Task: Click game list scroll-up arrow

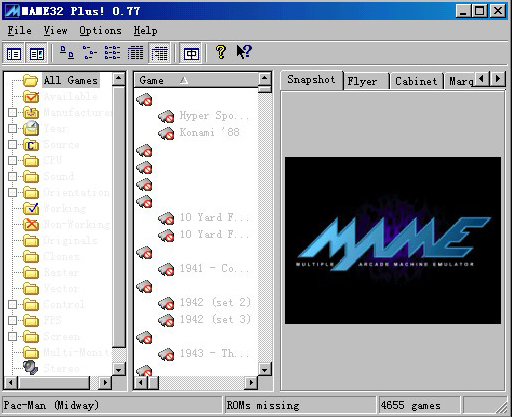Action: tap(265, 79)
